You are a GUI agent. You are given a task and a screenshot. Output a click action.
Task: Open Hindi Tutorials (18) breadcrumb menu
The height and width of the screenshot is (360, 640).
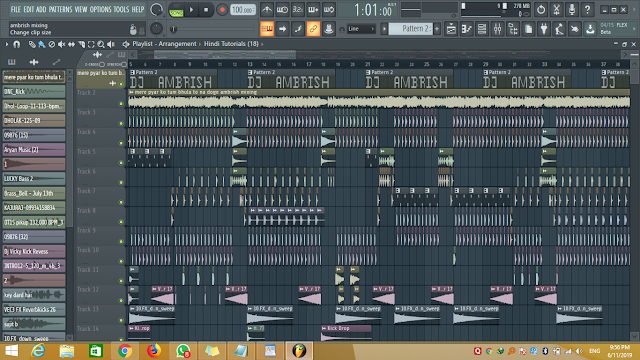coord(231,44)
